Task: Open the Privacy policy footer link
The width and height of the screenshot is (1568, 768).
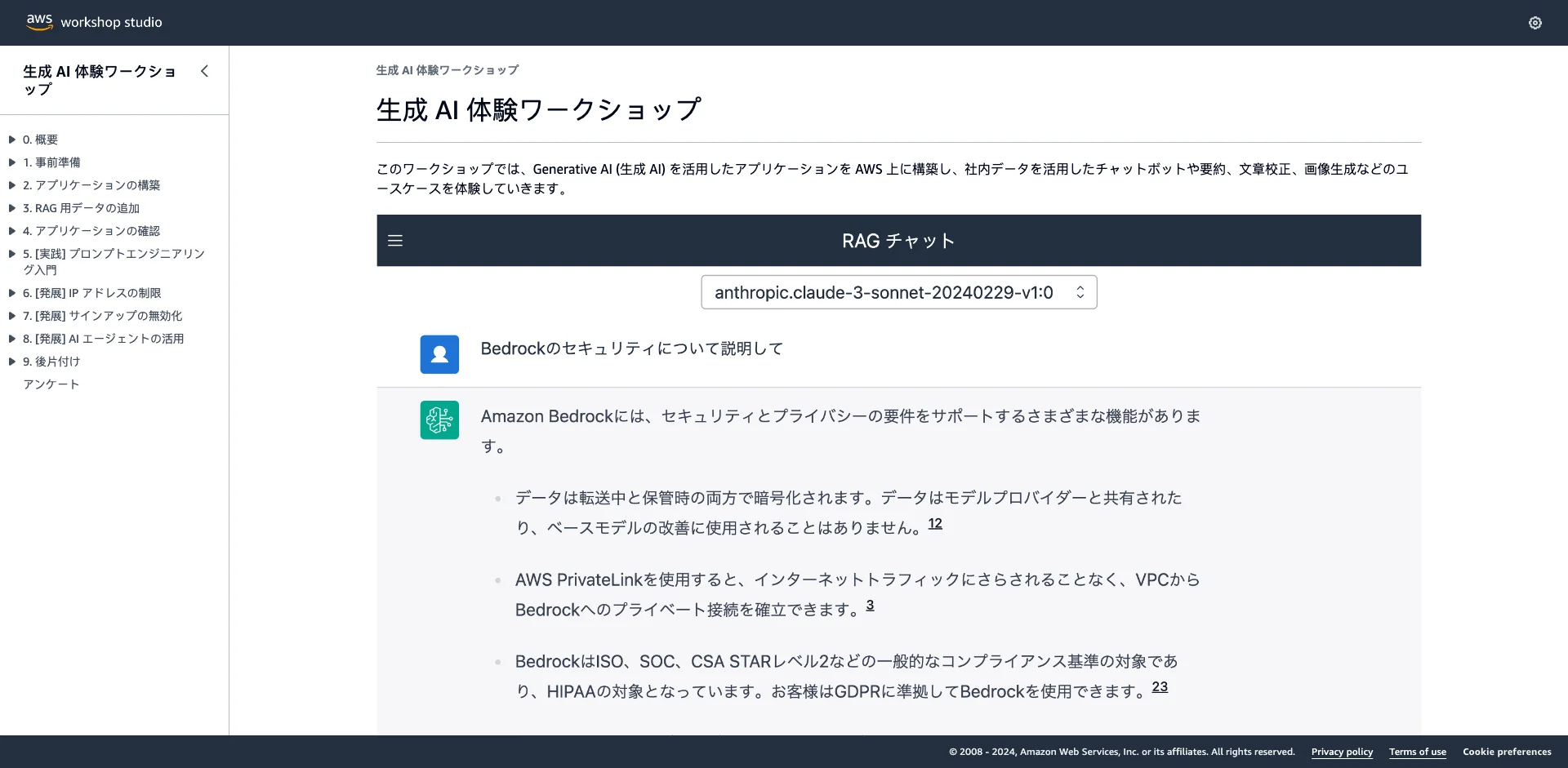Action: pyautogui.click(x=1342, y=752)
